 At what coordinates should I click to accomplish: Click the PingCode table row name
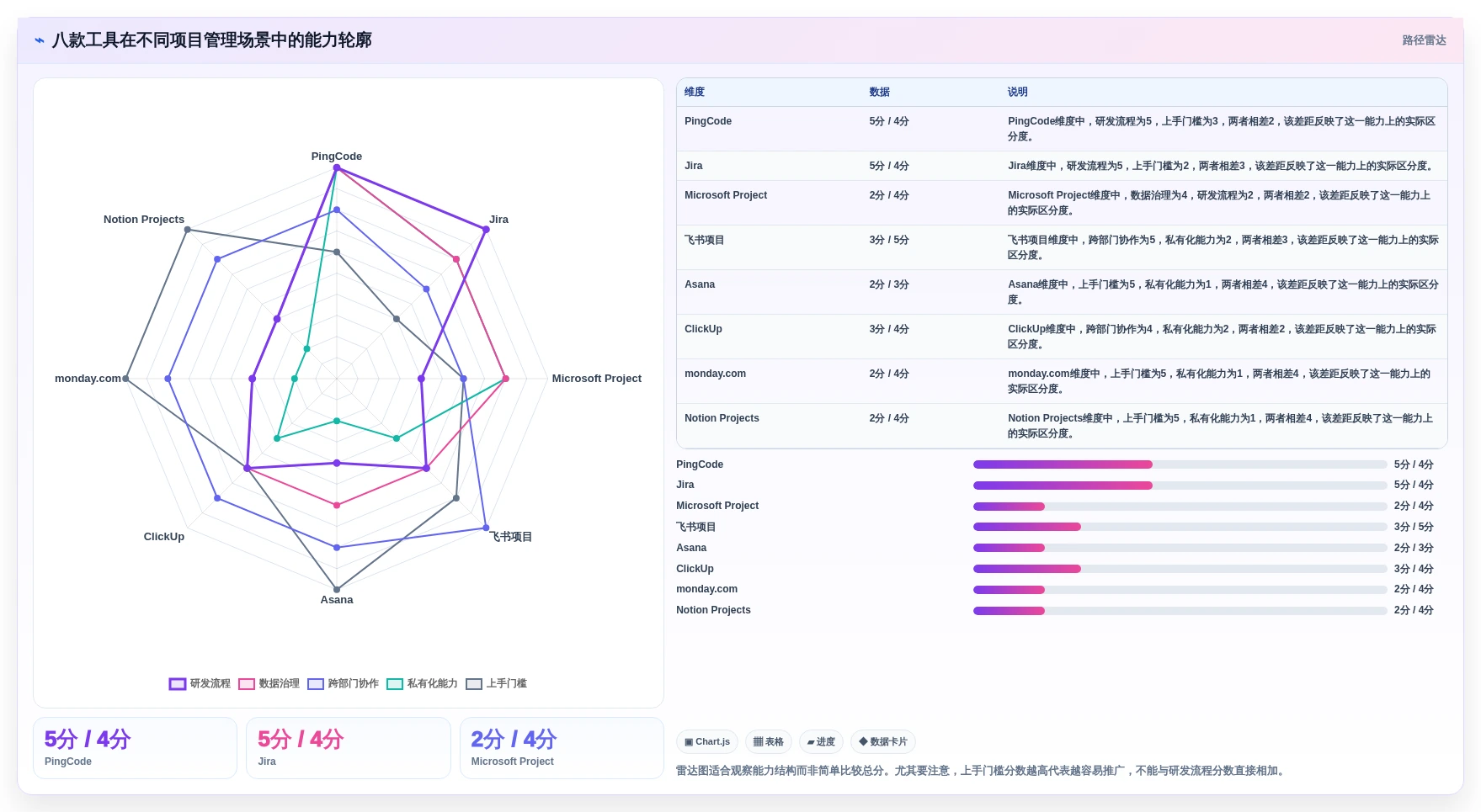[x=708, y=121]
